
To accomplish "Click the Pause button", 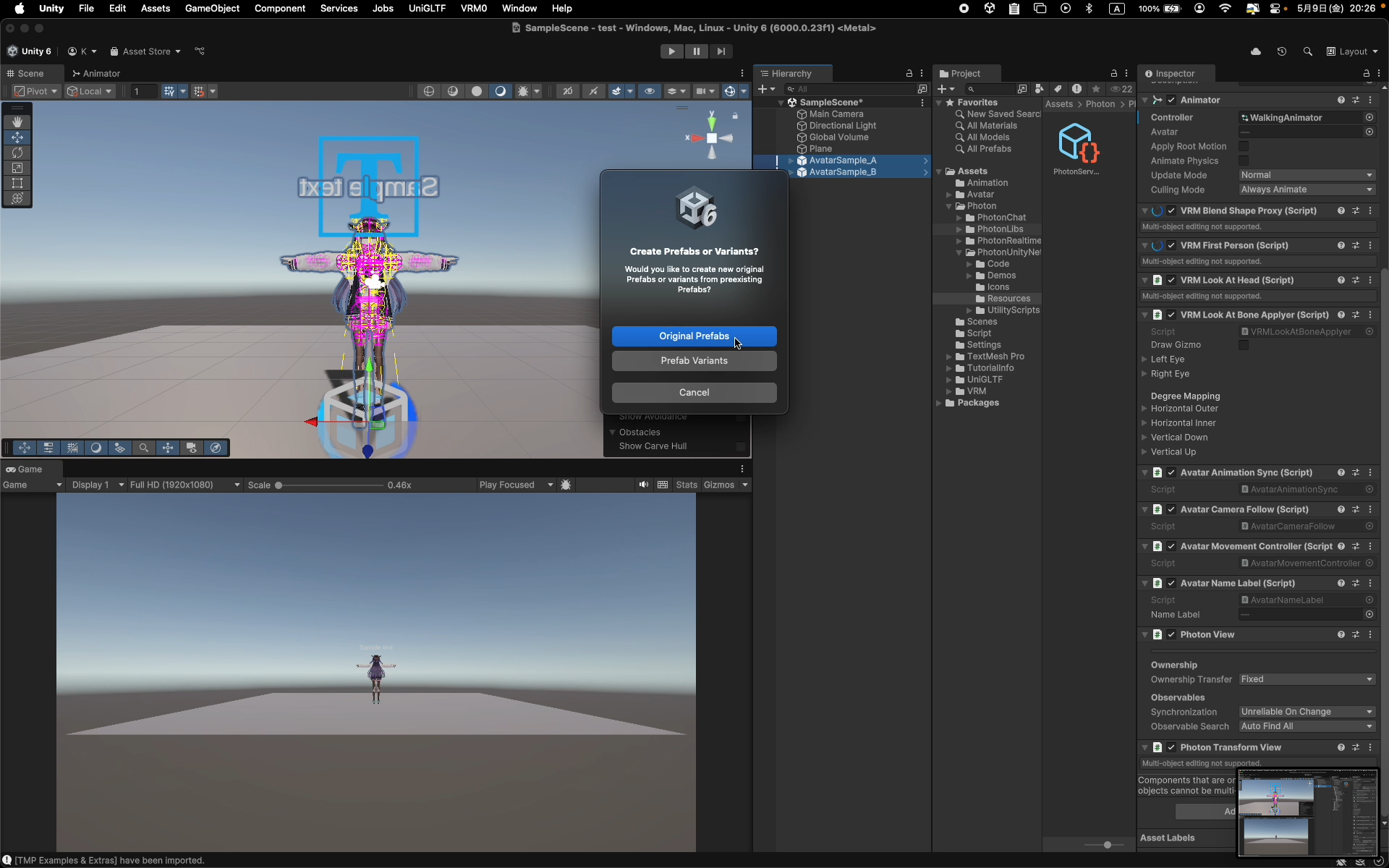I will click(696, 51).
